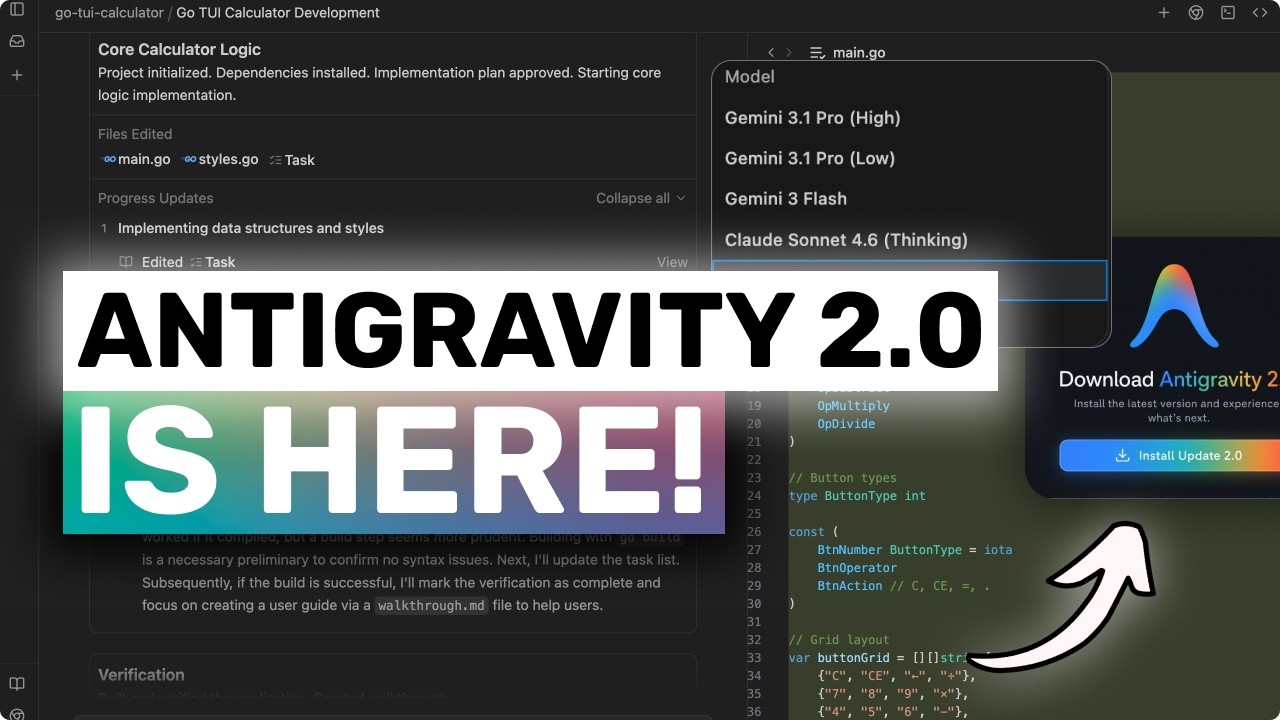
Task: Toggle the left sidebar panel icon
Action: [x=17, y=10]
